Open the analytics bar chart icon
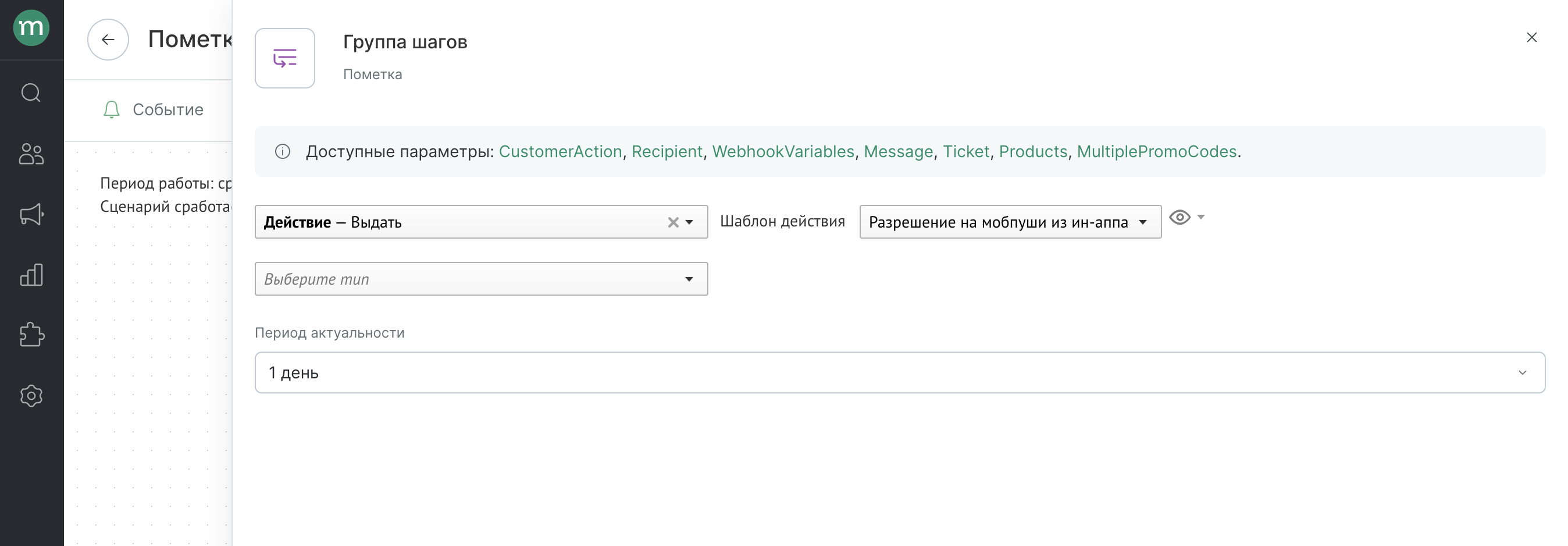This screenshot has width=1568, height=546. 31,275
